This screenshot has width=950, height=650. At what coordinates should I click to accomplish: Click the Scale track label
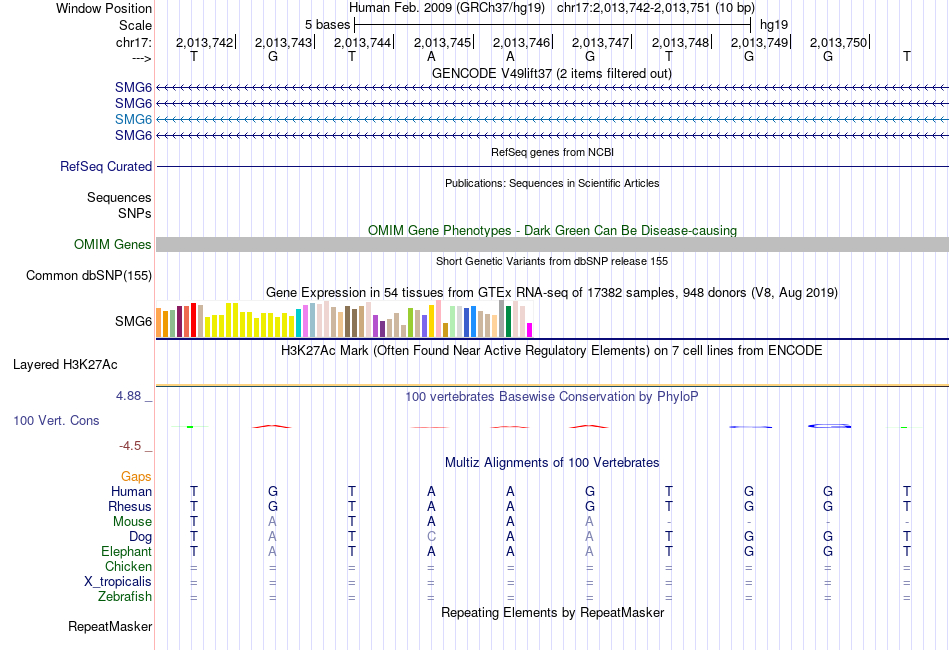[x=135, y=25]
